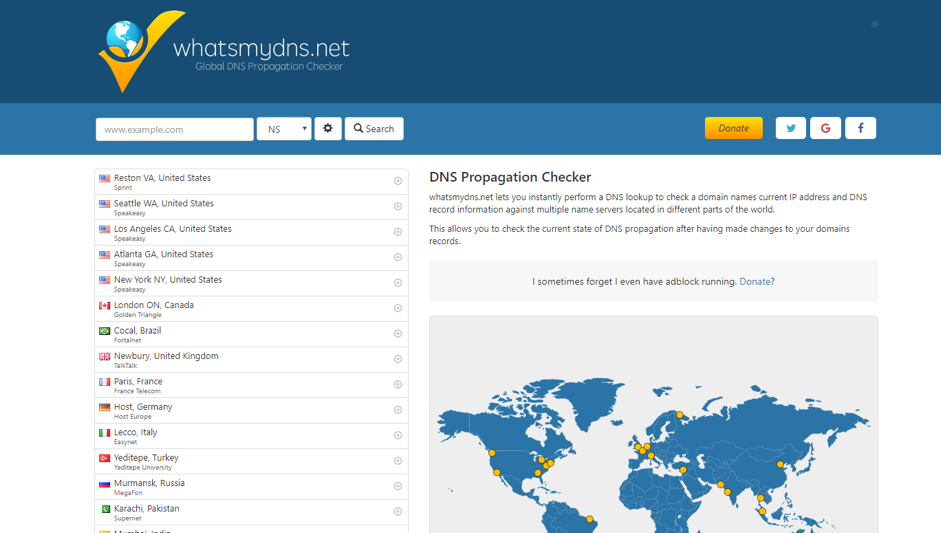The height and width of the screenshot is (533, 941).
Task: Click the Canada flag beside London ON
Action: tap(104, 306)
